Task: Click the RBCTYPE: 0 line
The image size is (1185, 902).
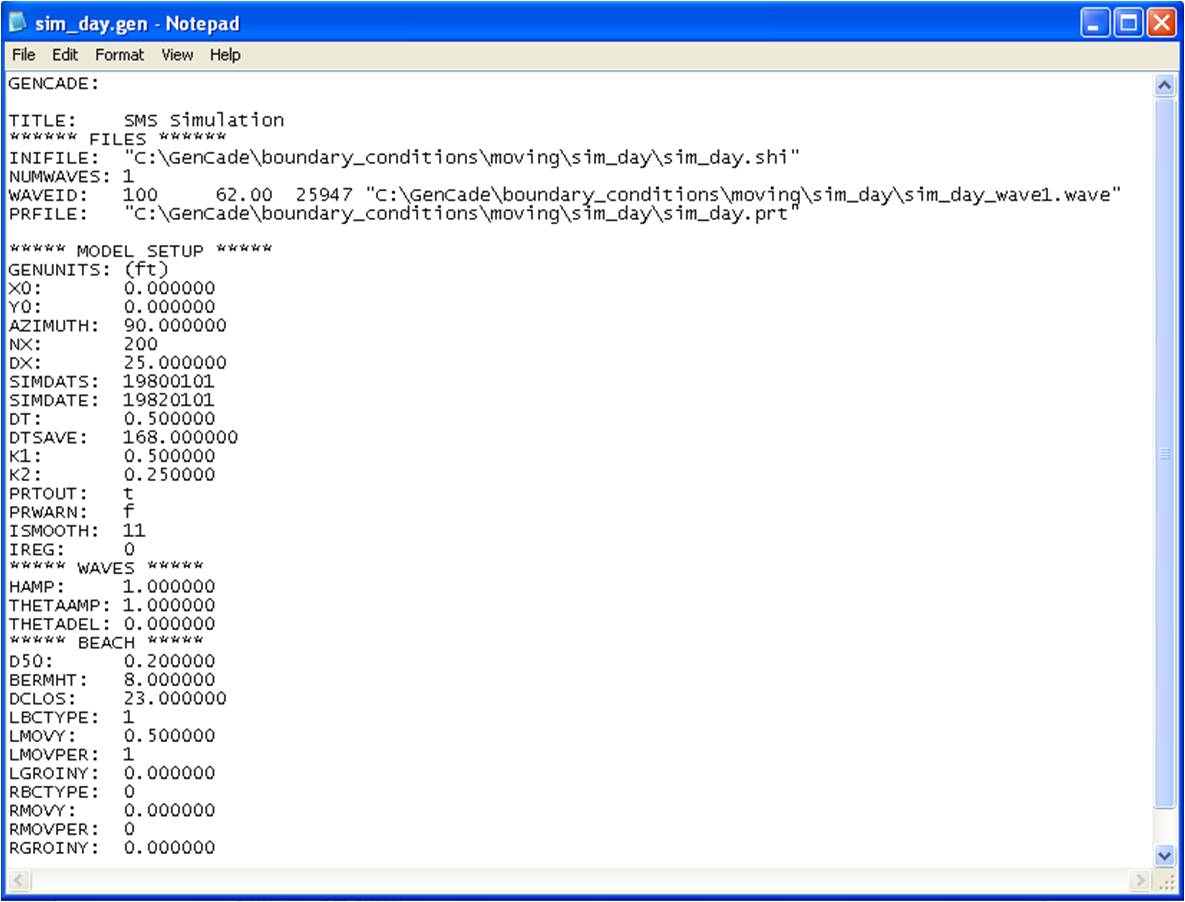Action: (x=71, y=792)
